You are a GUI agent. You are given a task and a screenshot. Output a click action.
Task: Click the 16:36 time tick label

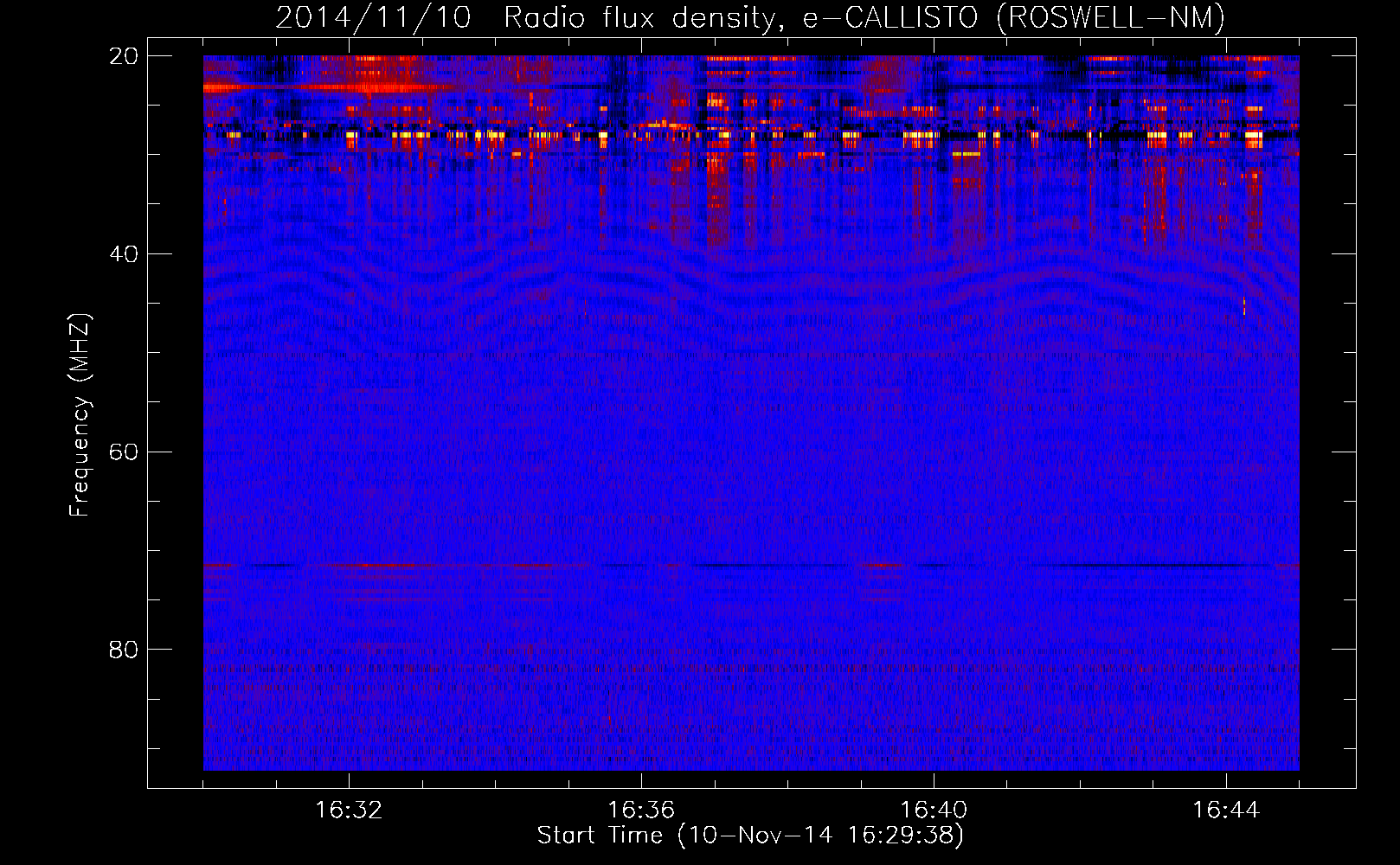click(x=641, y=811)
